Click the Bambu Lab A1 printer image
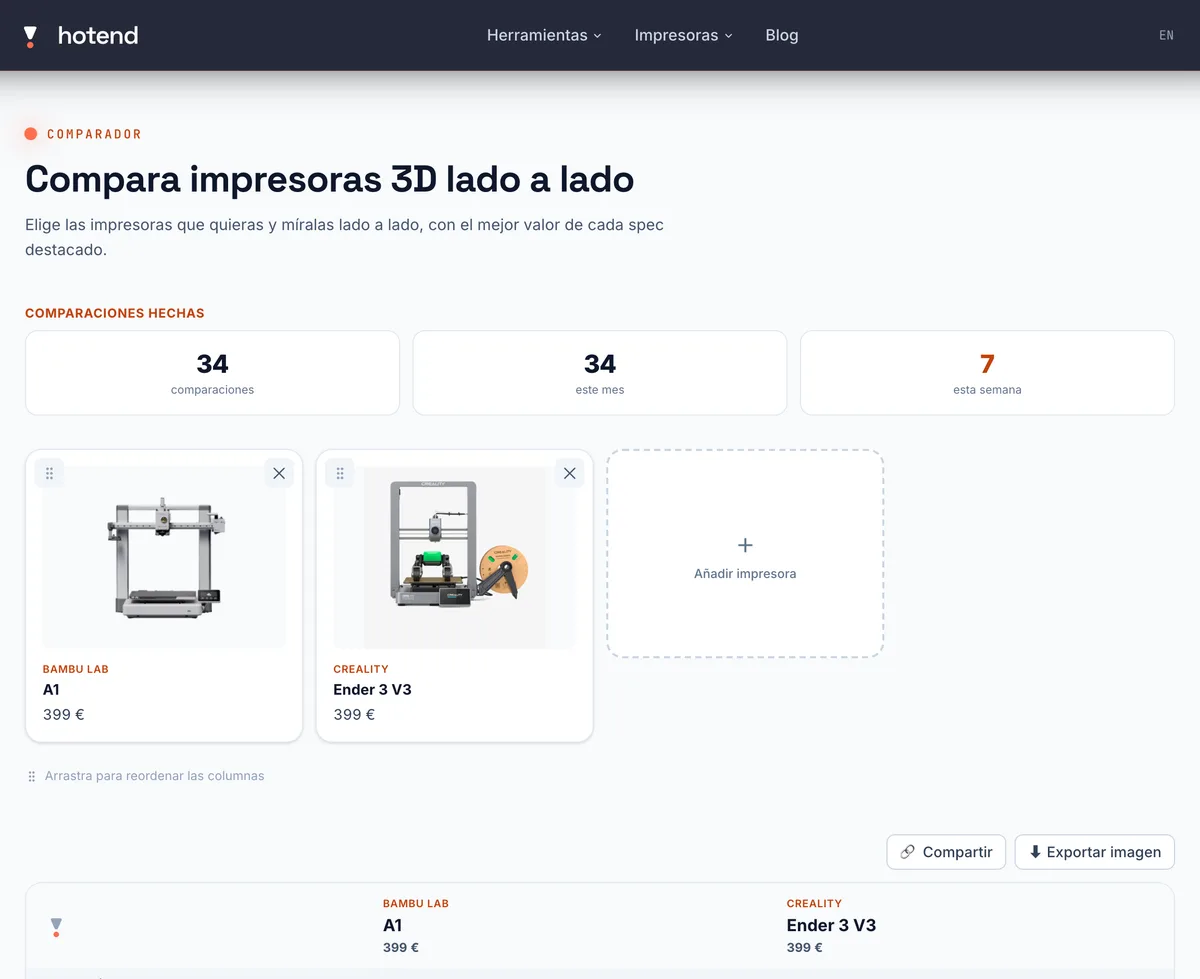The width and height of the screenshot is (1200, 979). (x=164, y=557)
